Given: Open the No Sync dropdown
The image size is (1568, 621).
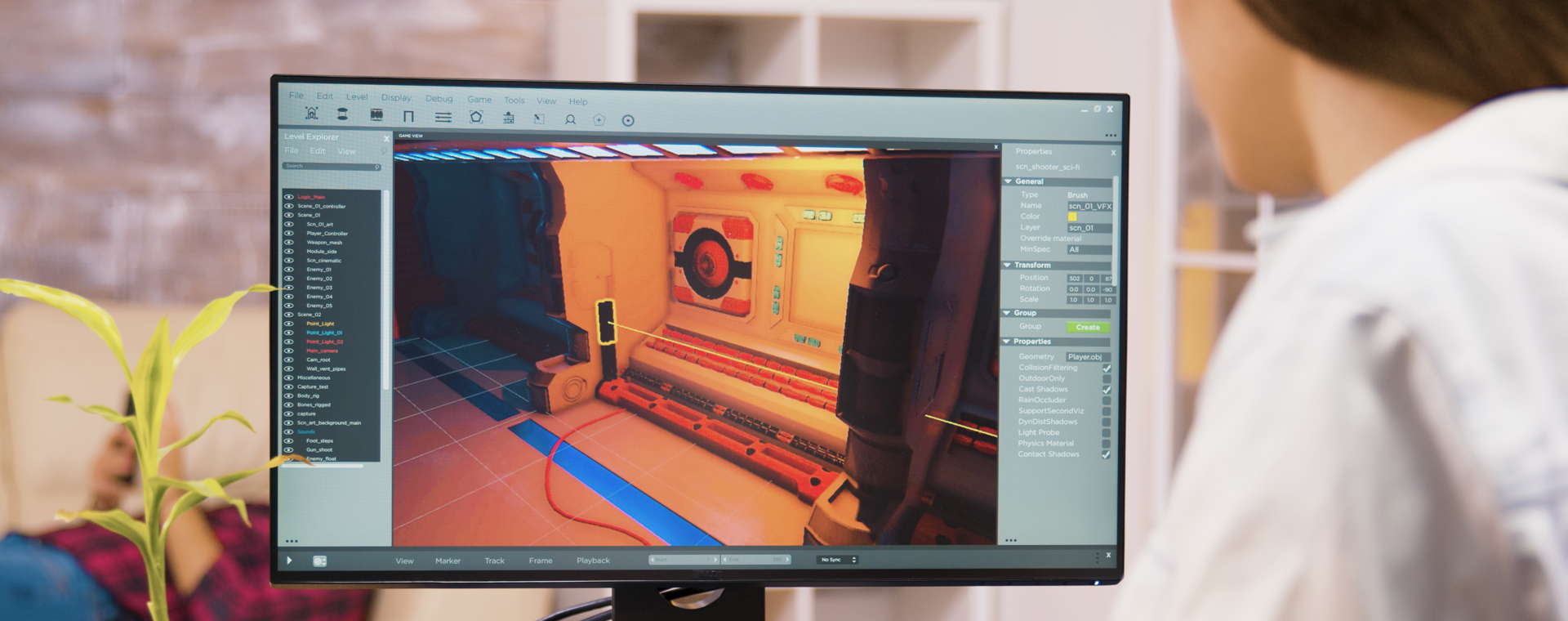Looking at the screenshot, I should point(838,560).
